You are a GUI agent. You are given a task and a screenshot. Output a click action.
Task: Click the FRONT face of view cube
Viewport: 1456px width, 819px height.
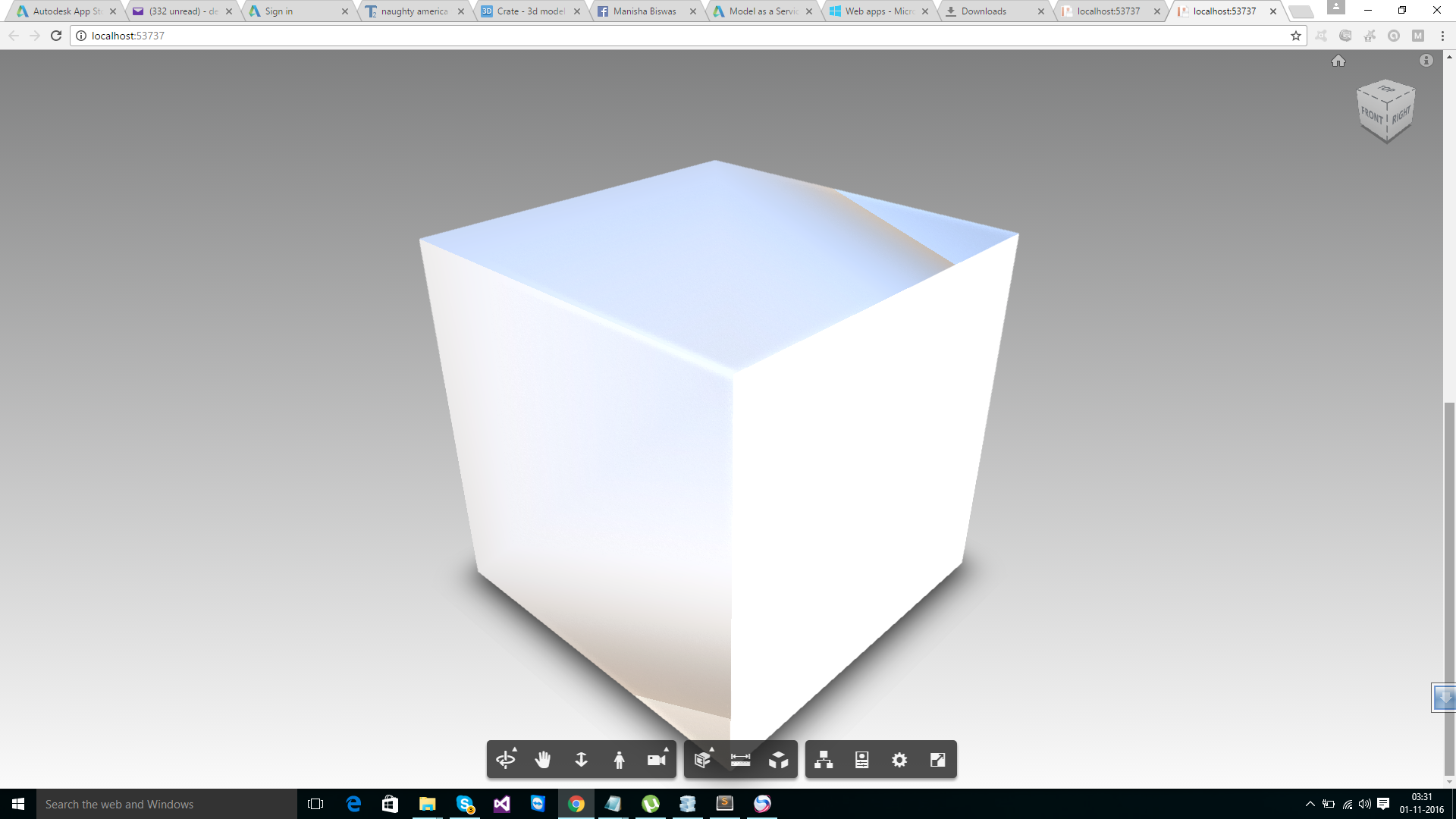coord(1371,116)
